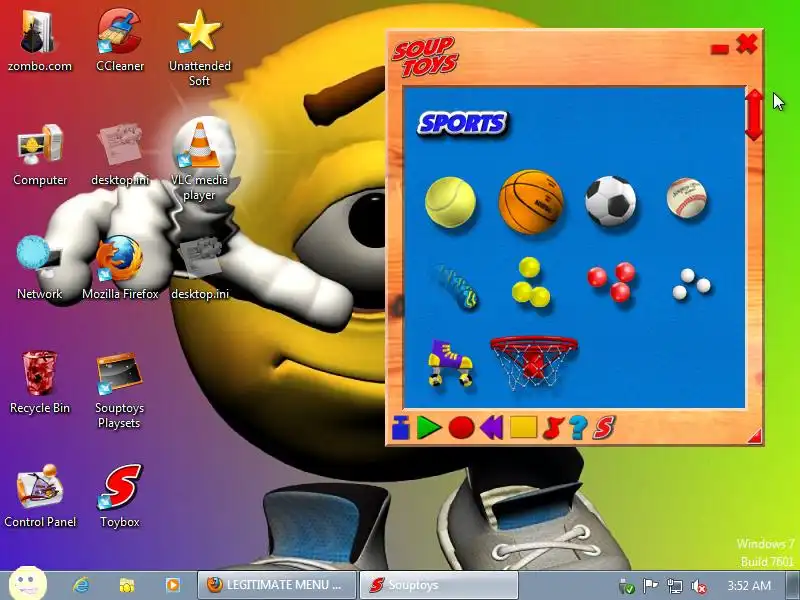Viewport: 800px width, 600px height.
Task: Close the Souptoys toybox window
Action: (747, 44)
